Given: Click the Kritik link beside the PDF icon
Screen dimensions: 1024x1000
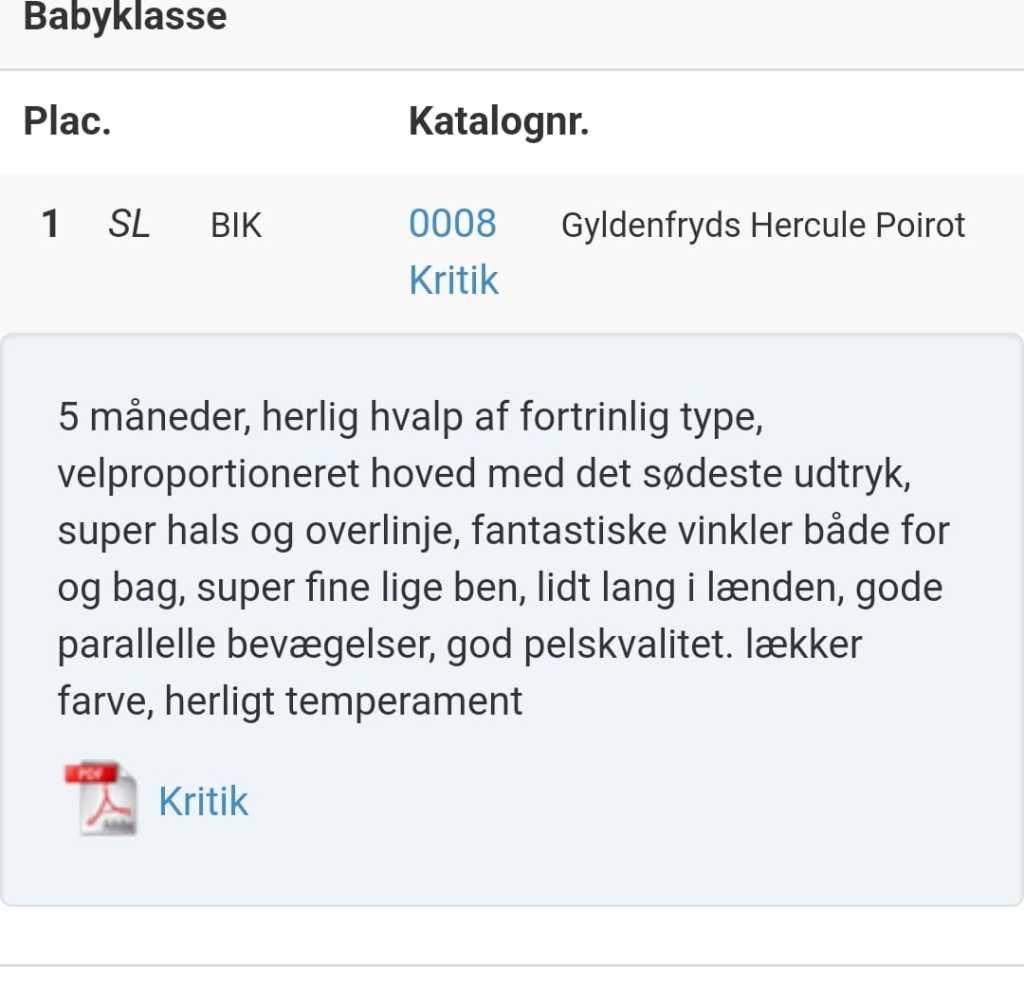Looking at the screenshot, I should click(x=203, y=802).
